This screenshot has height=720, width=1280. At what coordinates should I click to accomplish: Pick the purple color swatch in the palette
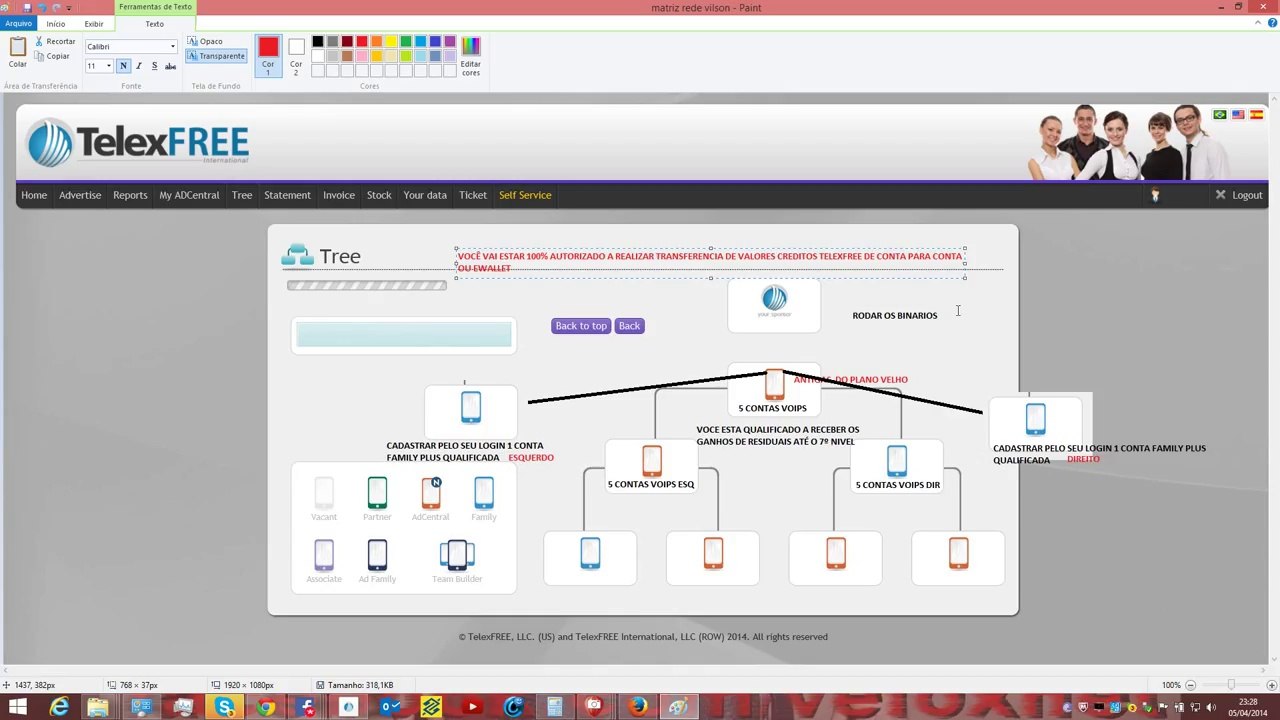click(450, 41)
